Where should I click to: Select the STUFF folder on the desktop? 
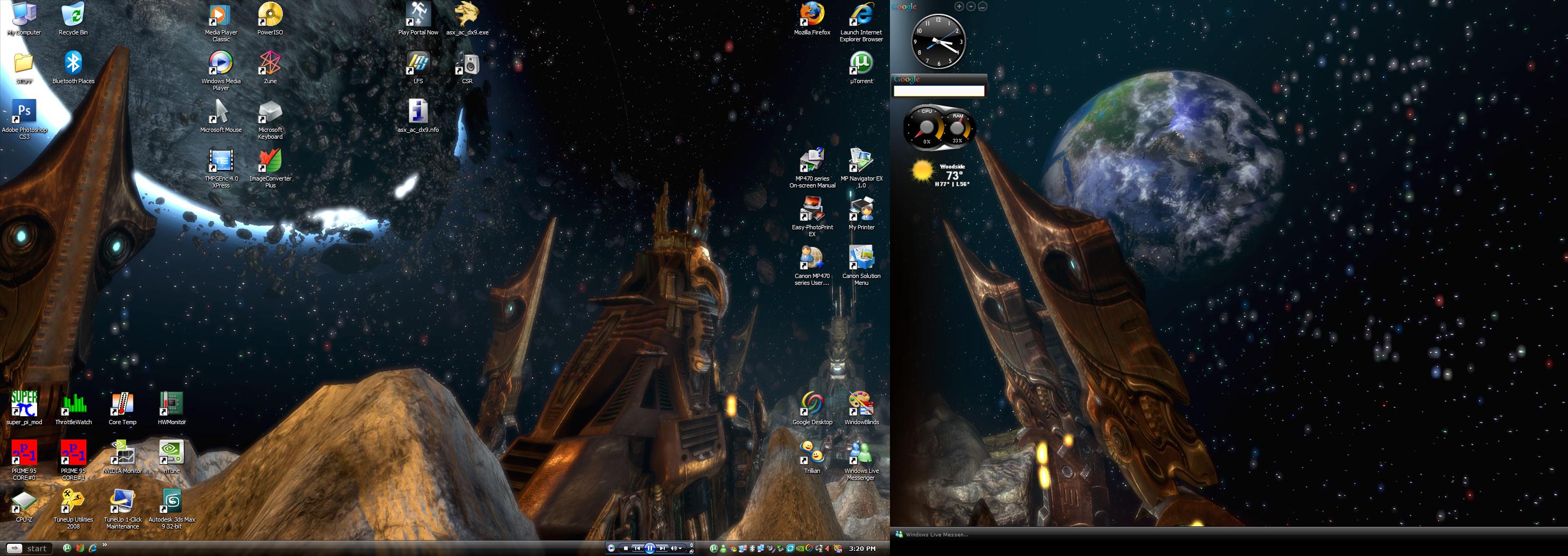24,68
